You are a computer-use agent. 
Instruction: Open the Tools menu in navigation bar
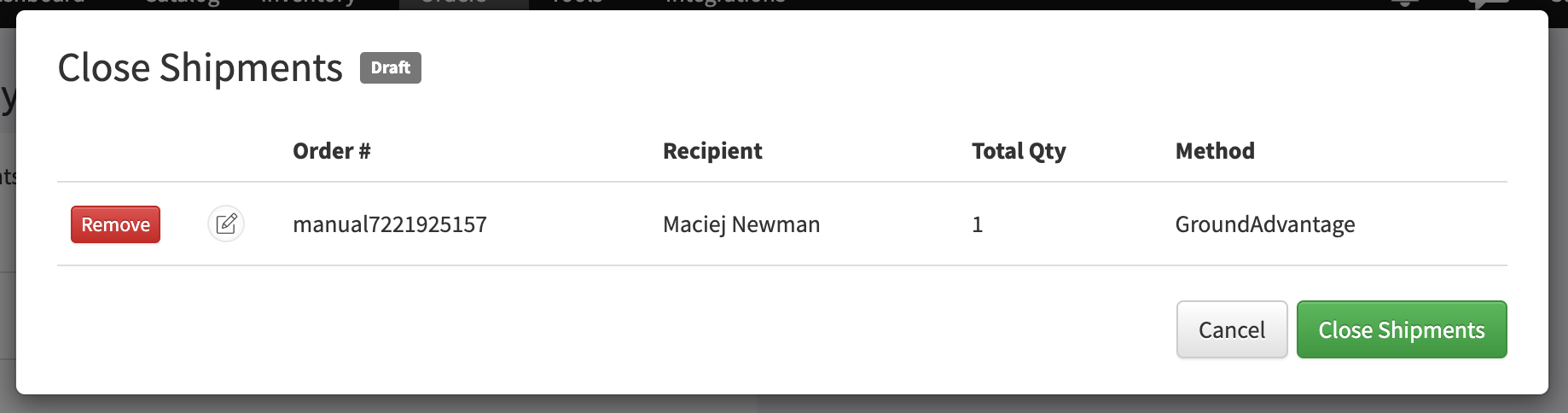577,3
